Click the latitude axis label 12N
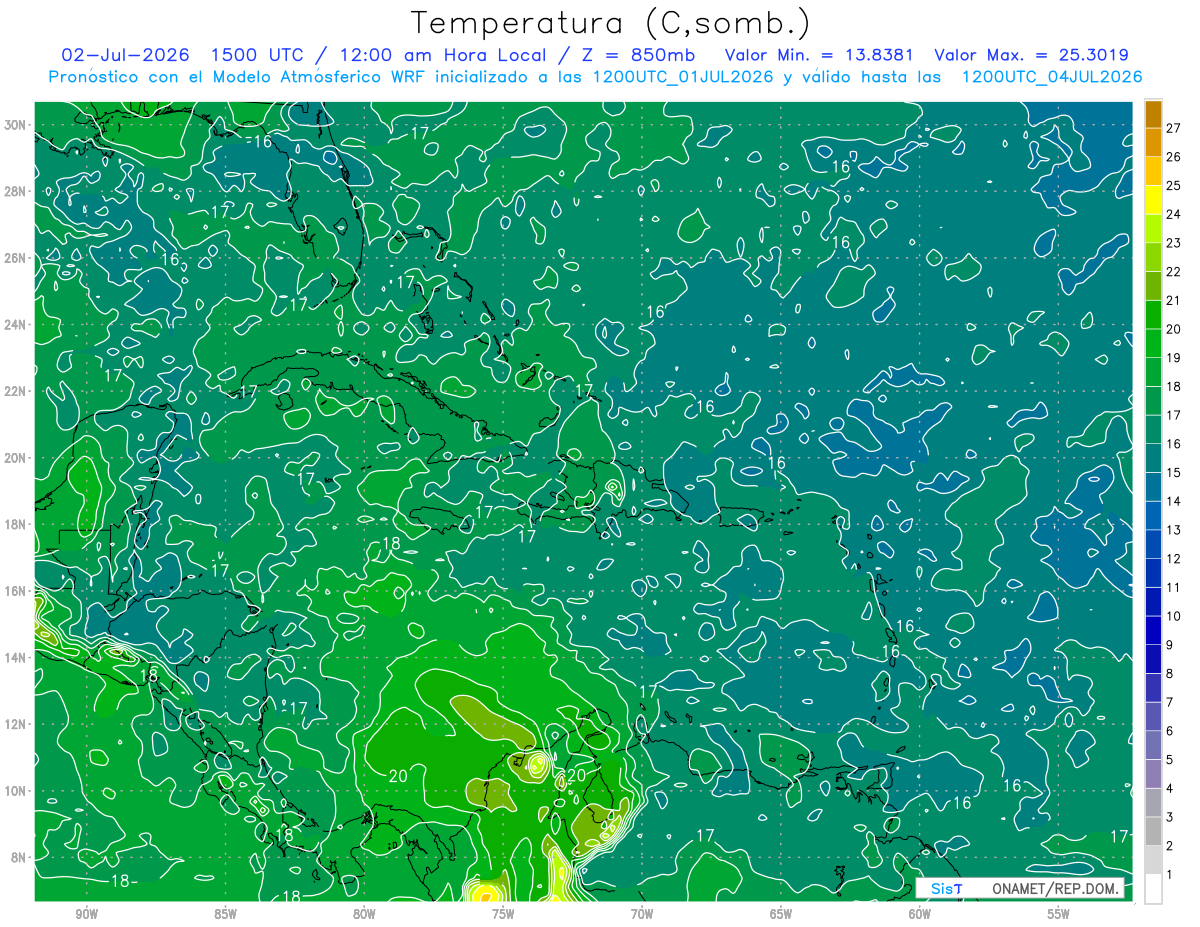 pyautogui.click(x=15, y=724)
